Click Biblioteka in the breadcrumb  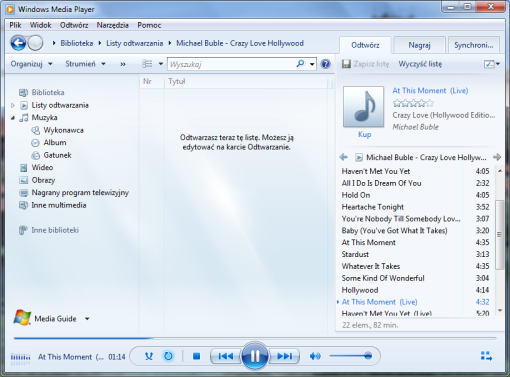click(x=77, y=43)
